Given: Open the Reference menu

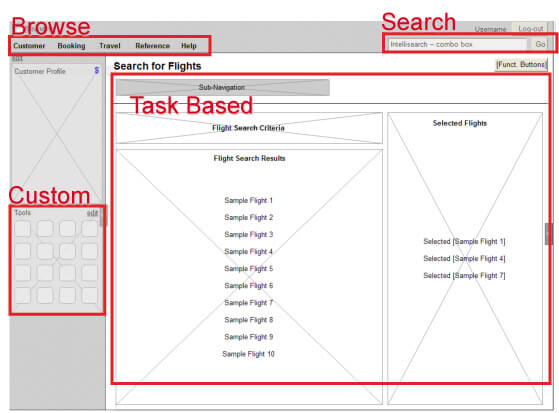Looking at the screenshot, I should (x=153, y=46).
